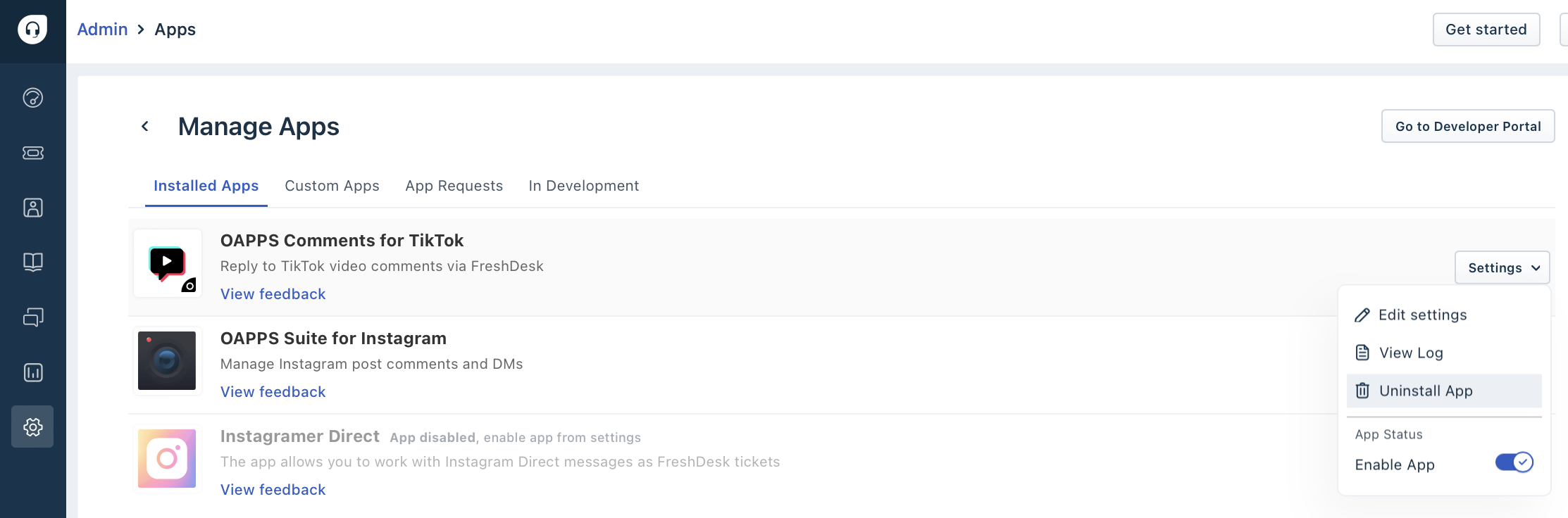Click the document icon next to View Log
This screenshot has height=518, width=1568.
1362,353
